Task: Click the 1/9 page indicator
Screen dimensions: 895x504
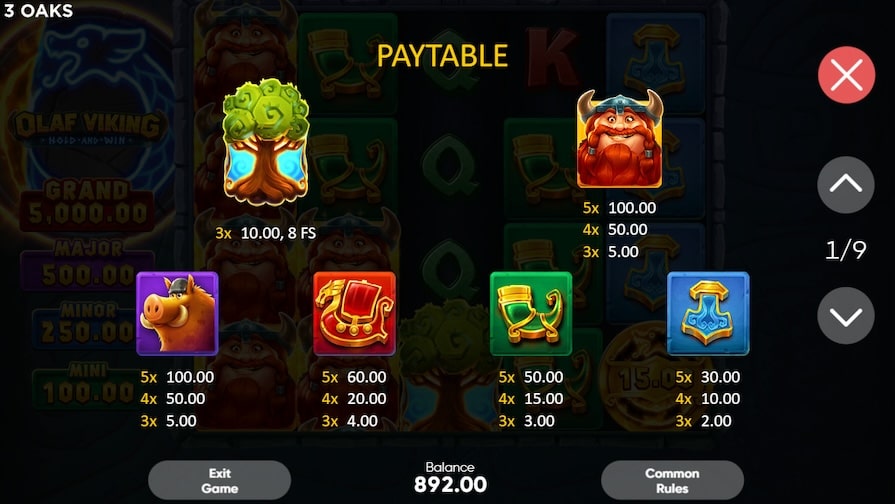Action: [846, 250]
